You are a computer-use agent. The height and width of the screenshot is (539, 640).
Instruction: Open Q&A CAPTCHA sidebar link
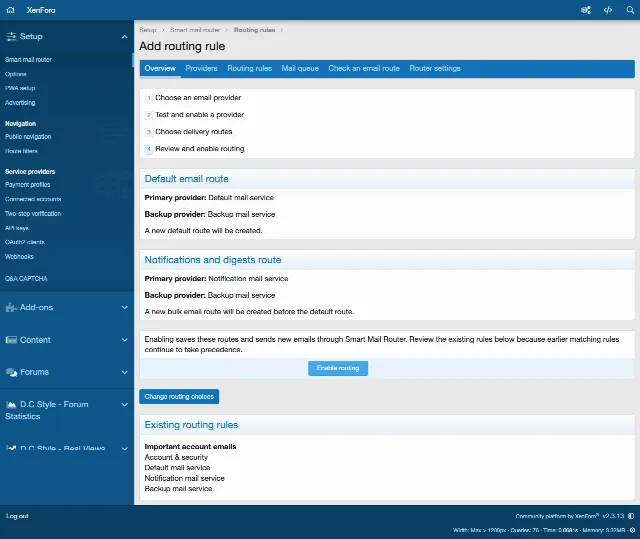pos(26,279)
